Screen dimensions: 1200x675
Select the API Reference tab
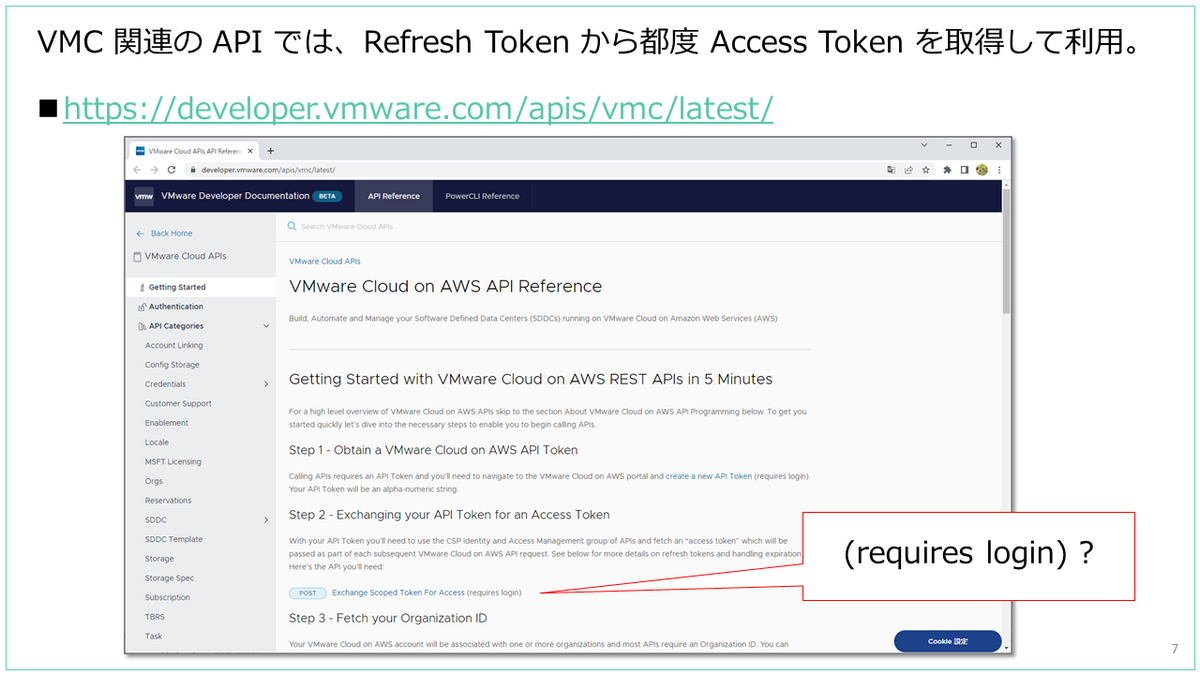click(x=393, y=196)
